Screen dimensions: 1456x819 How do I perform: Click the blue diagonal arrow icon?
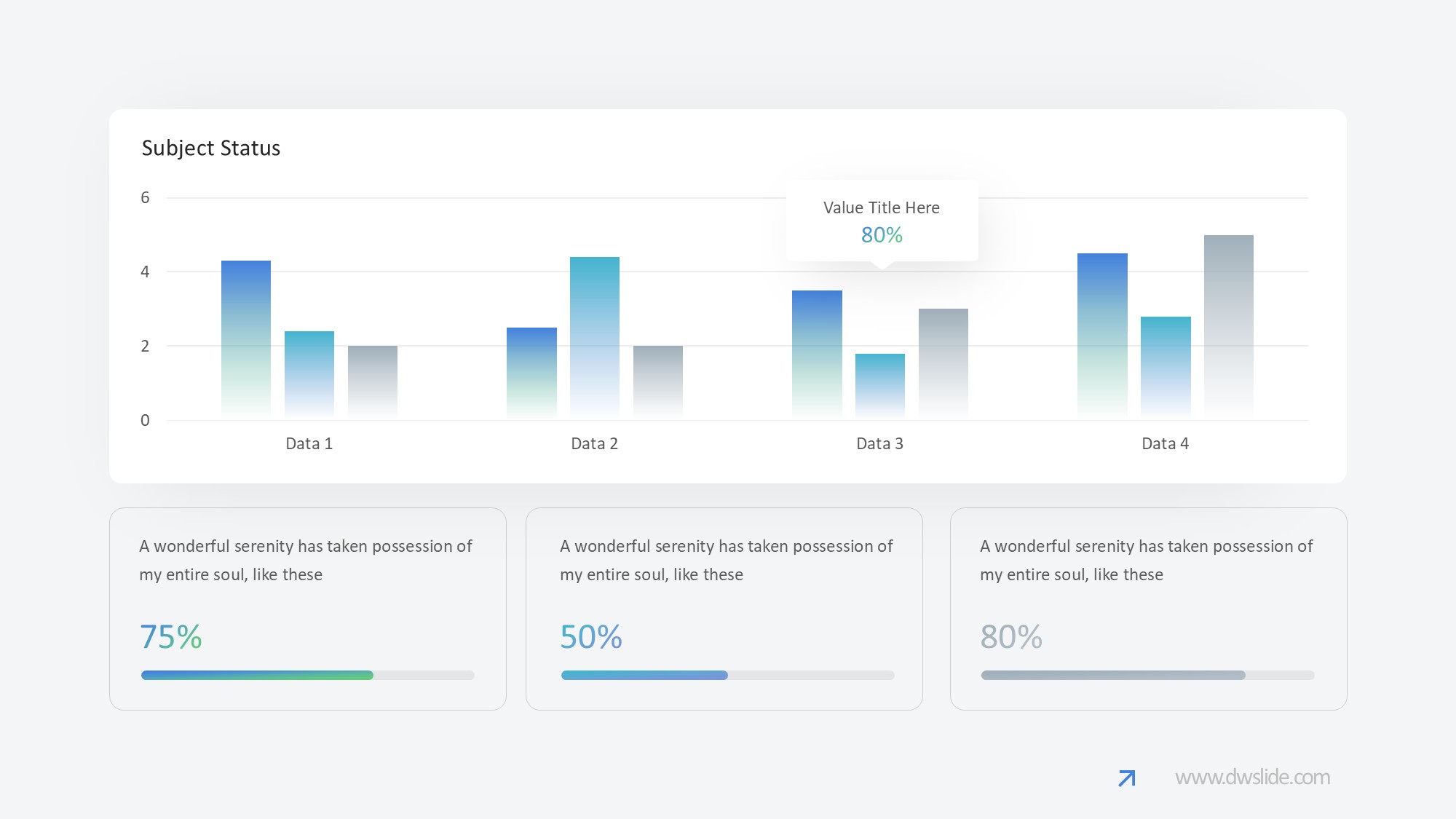[x=1126, y=778]
